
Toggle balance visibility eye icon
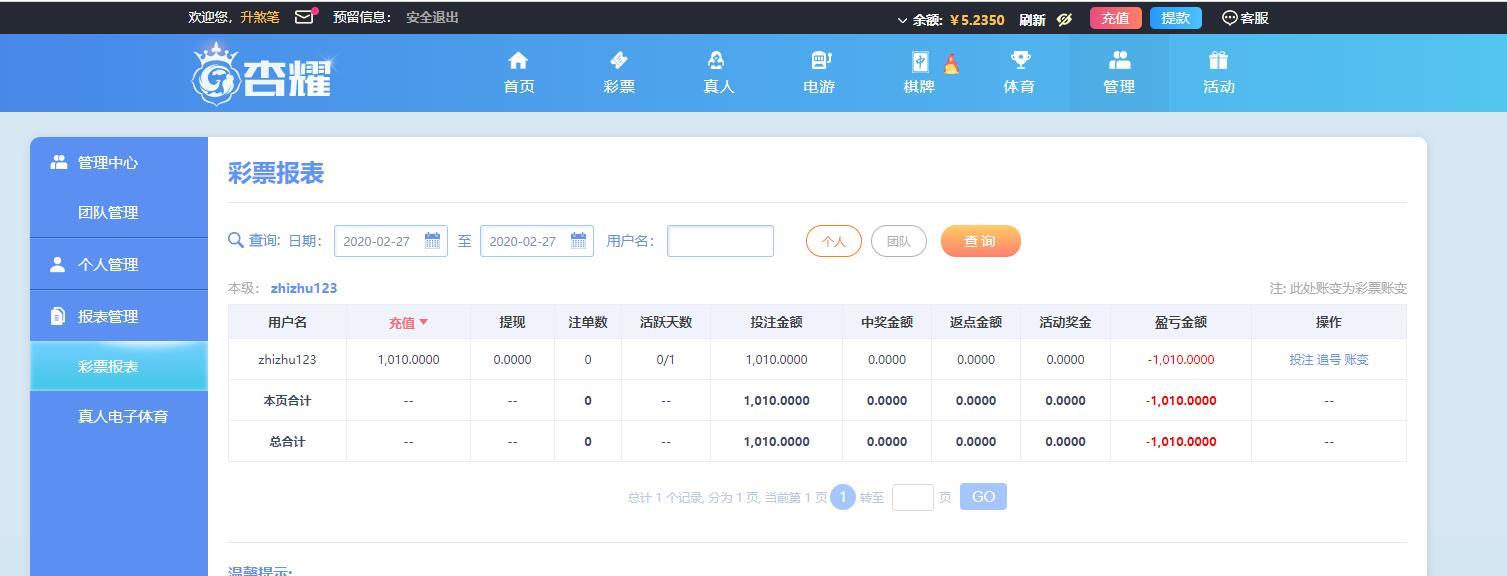(1064, 19)
